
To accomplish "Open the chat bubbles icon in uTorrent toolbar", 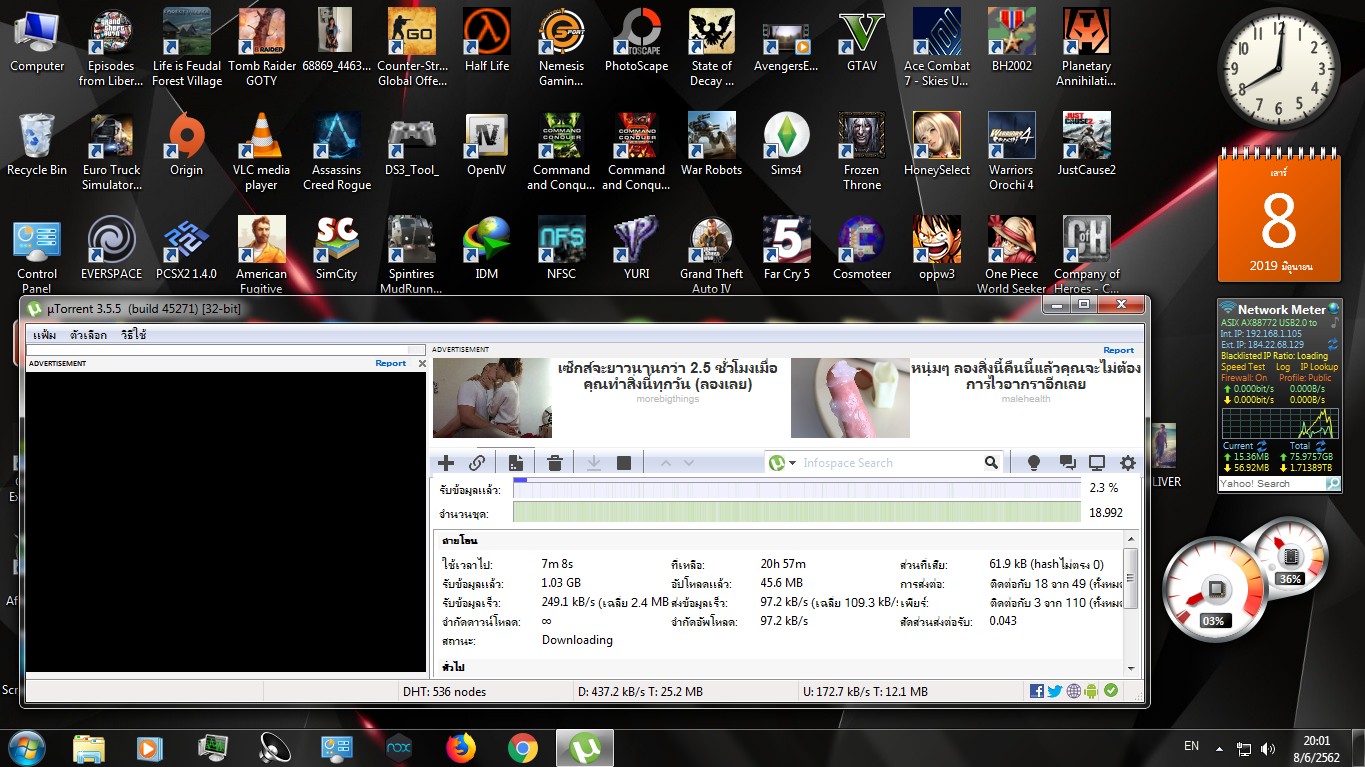I will point(1067,463).
